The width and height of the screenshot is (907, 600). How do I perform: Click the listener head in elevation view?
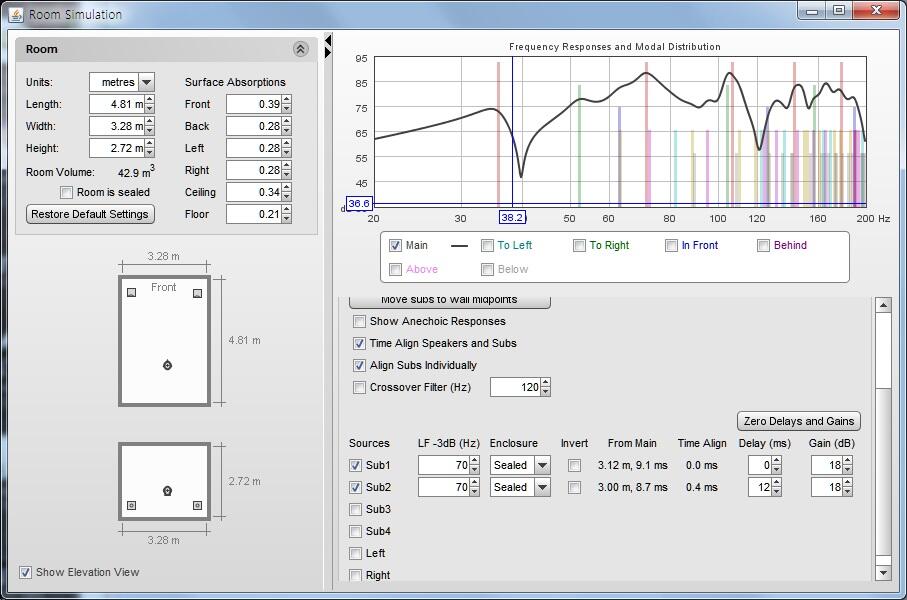(167, 491)
